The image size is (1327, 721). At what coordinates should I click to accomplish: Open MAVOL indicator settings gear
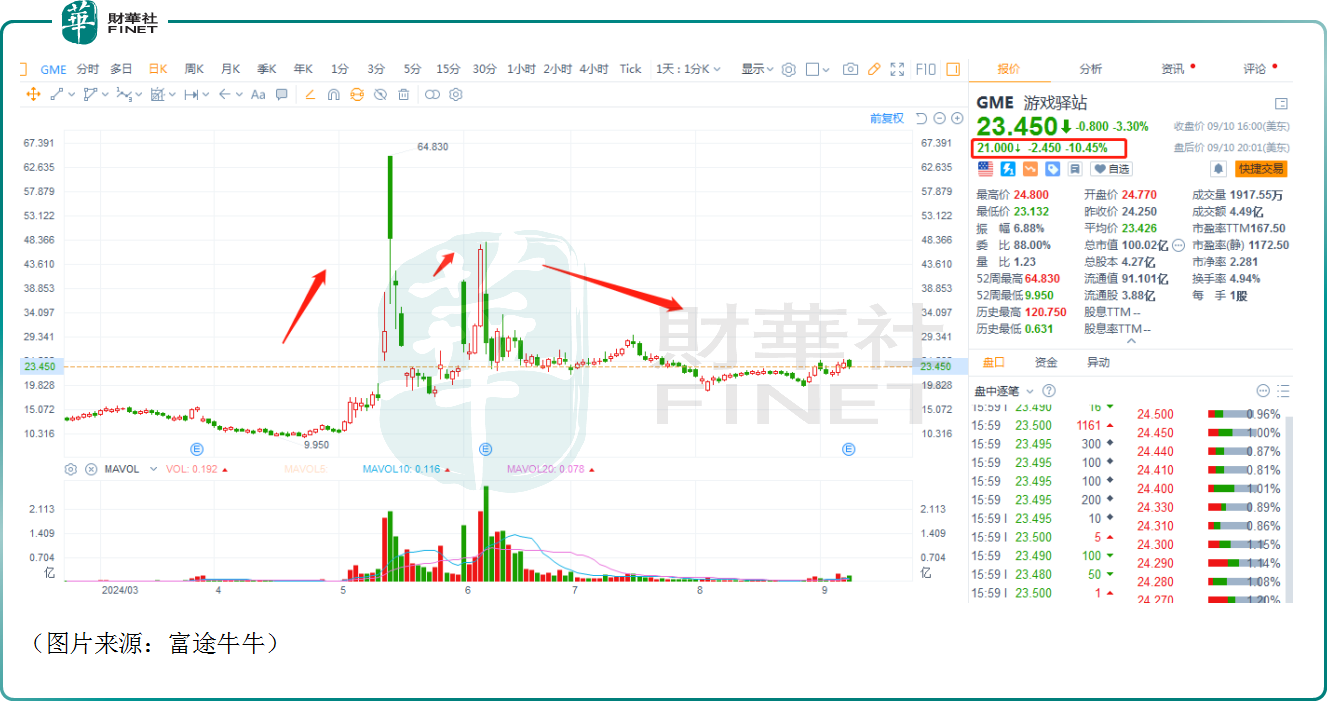[x=71, y=469]
